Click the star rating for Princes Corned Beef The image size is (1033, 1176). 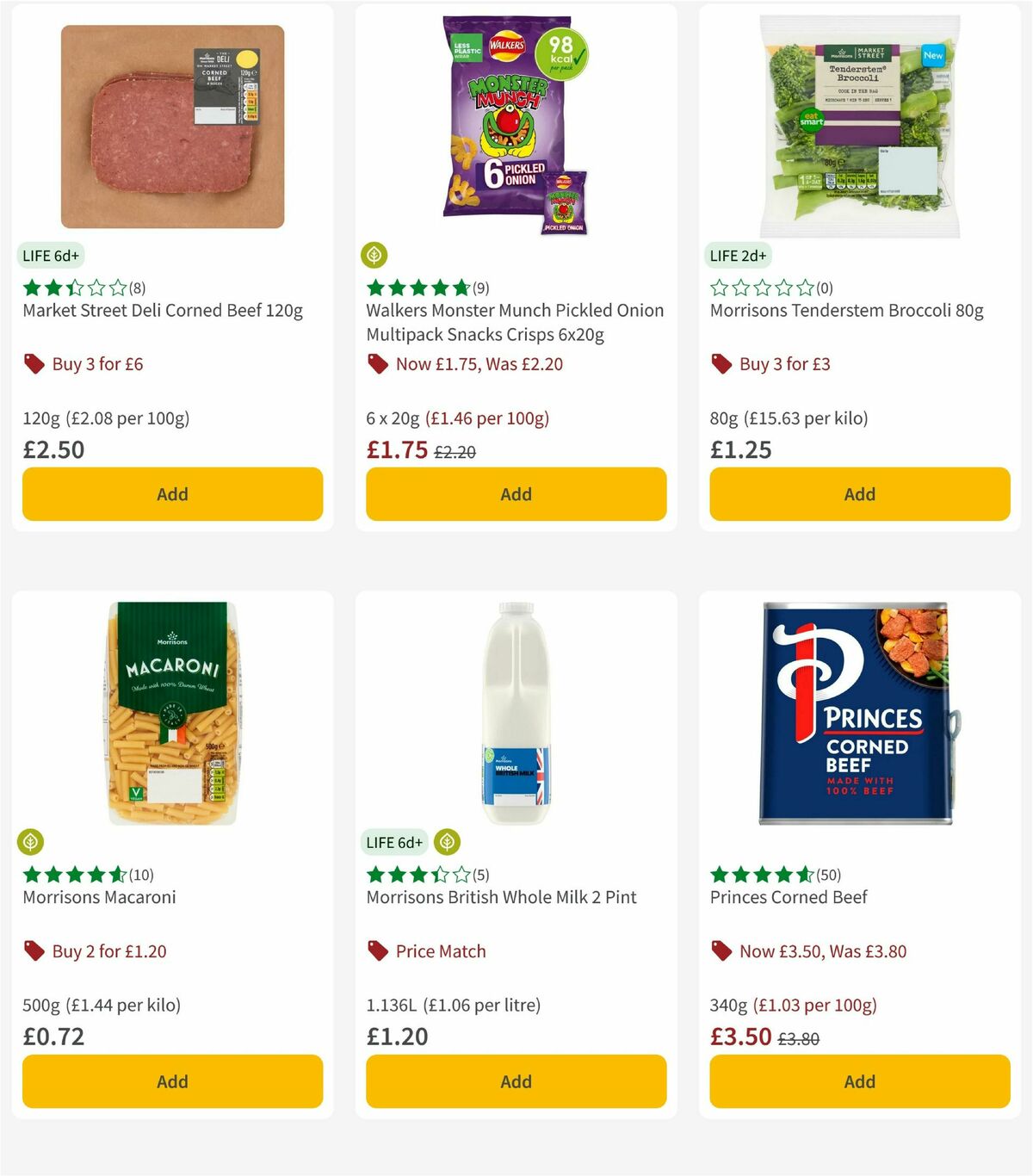(759, 874)
